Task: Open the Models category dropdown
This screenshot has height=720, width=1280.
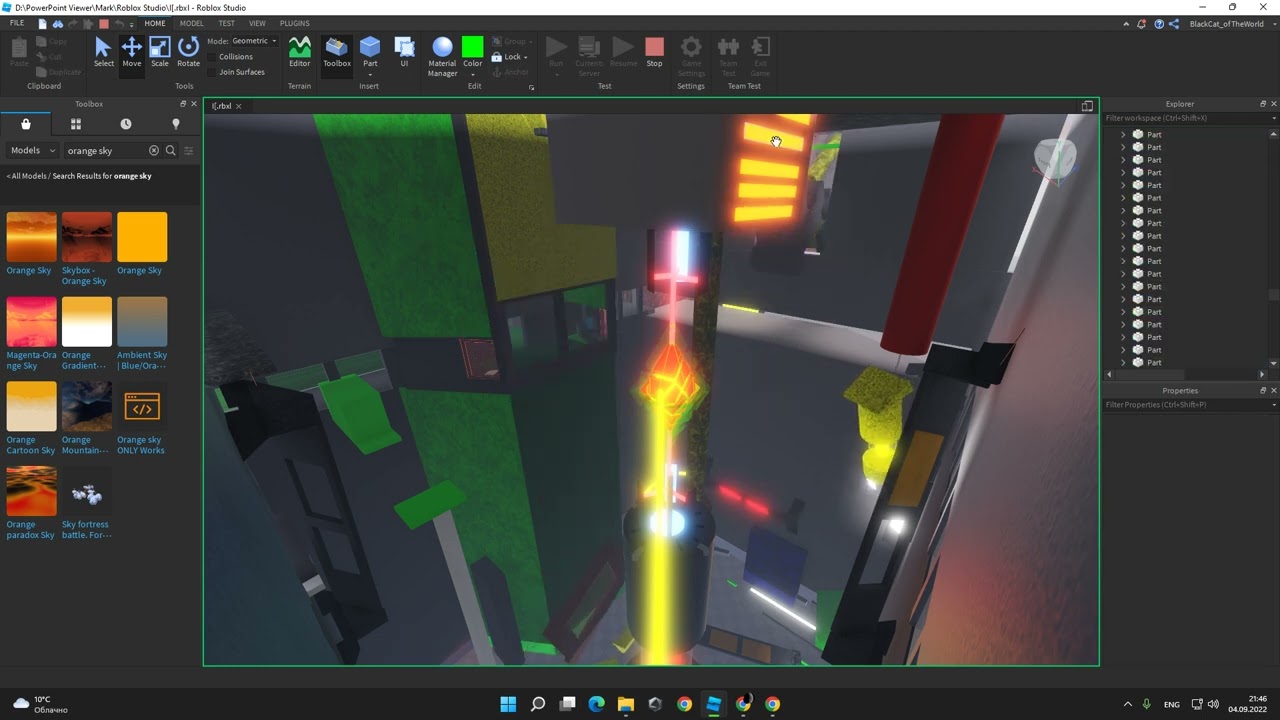Action: click(32, 151)
